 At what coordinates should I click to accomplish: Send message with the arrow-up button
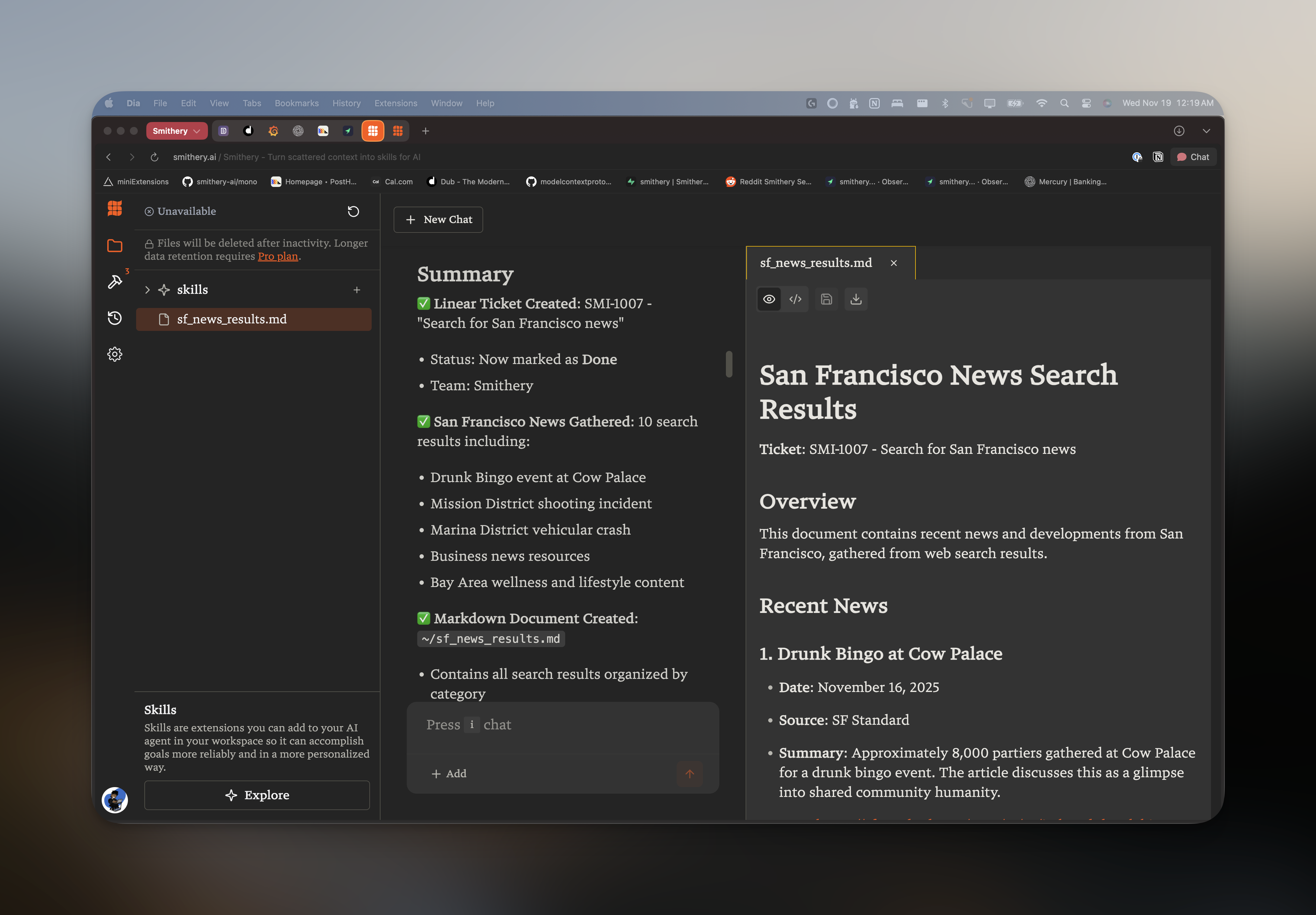click(x=689, y=774)
